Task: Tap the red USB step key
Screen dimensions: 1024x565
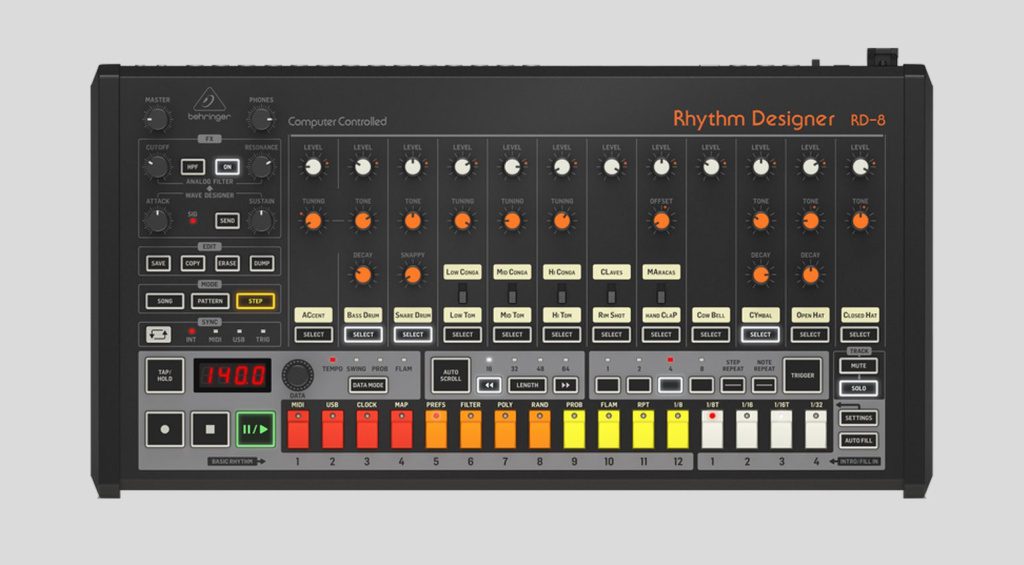Action: [332, 429]
